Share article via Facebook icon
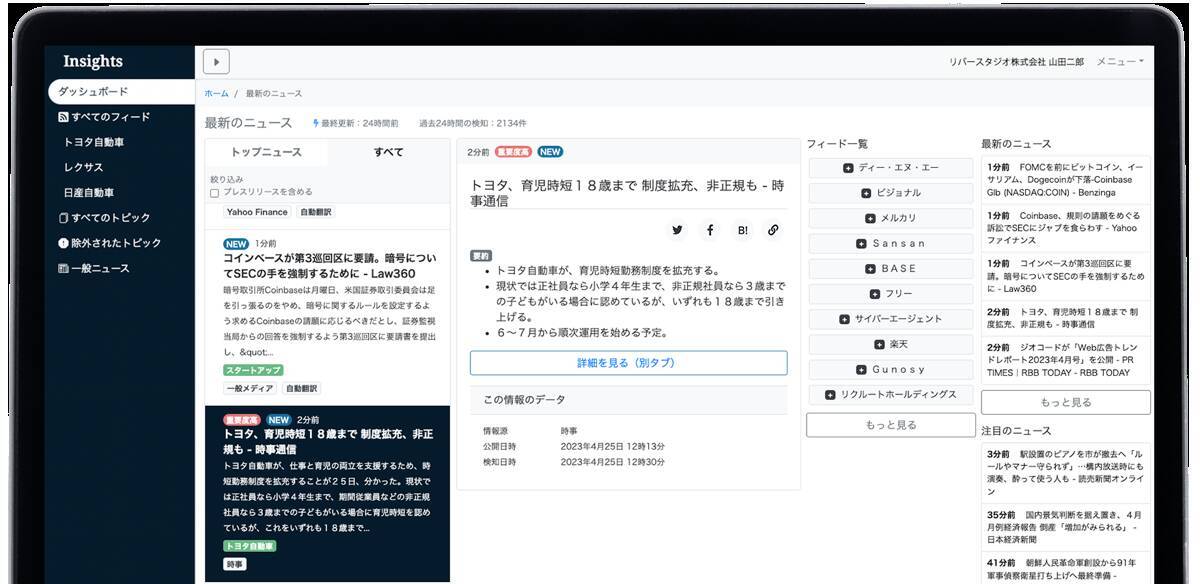 click(709, 230)
